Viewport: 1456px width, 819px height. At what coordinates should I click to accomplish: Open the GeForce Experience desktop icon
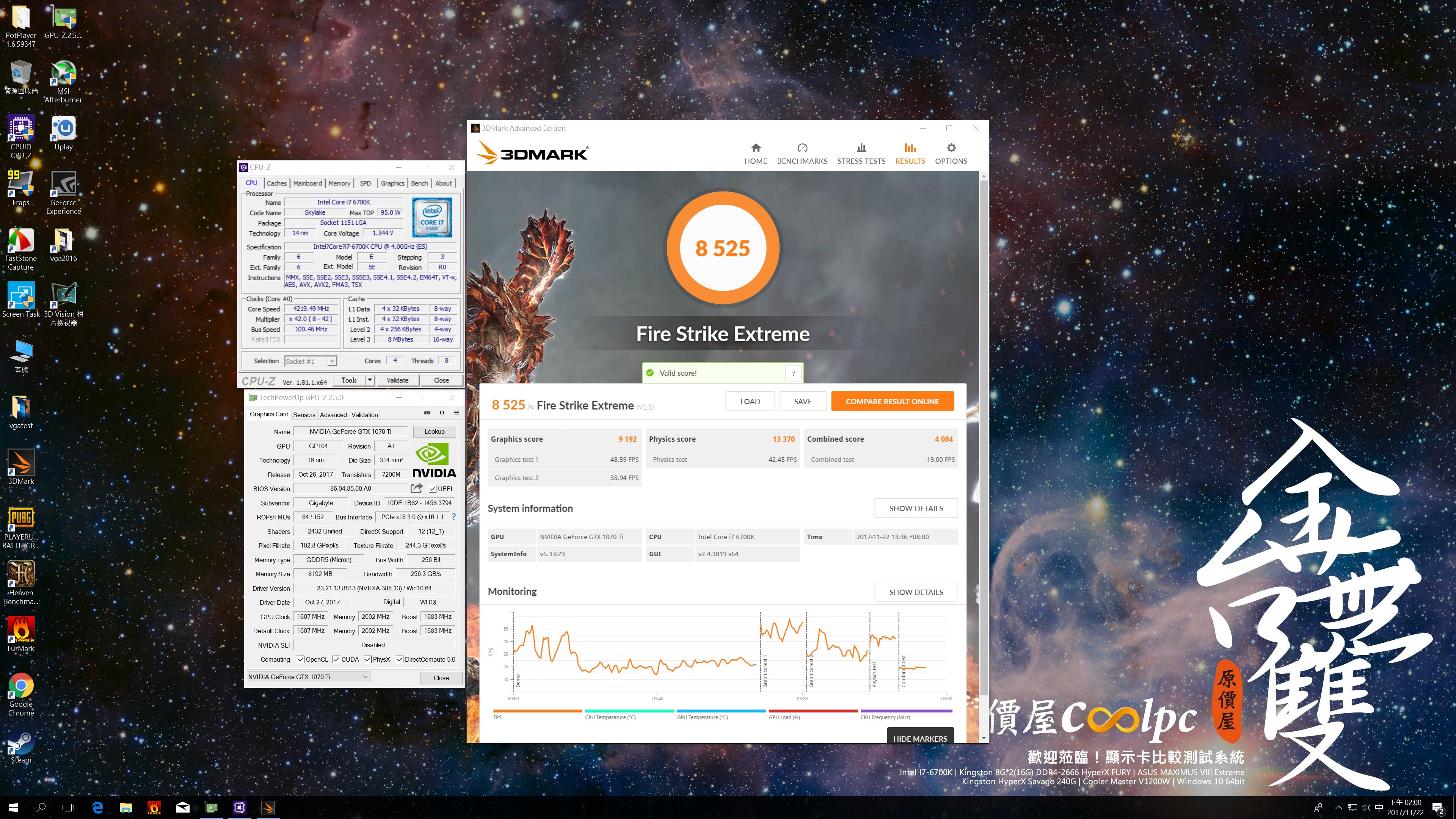(x=63, y=193)
